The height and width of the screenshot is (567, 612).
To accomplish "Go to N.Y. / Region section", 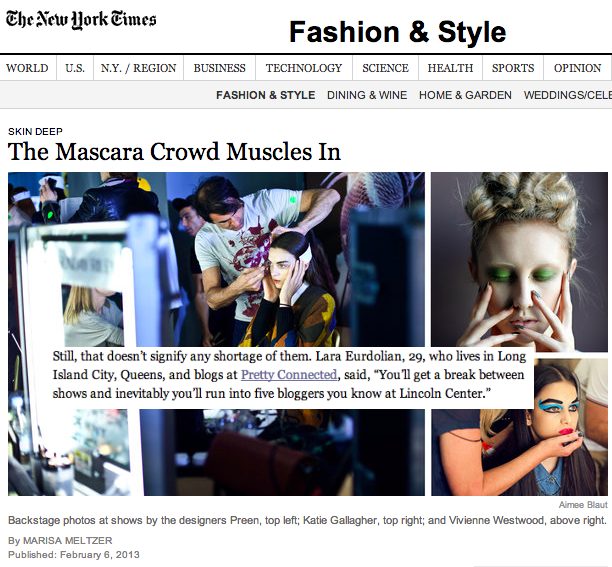I will (138, 69).
